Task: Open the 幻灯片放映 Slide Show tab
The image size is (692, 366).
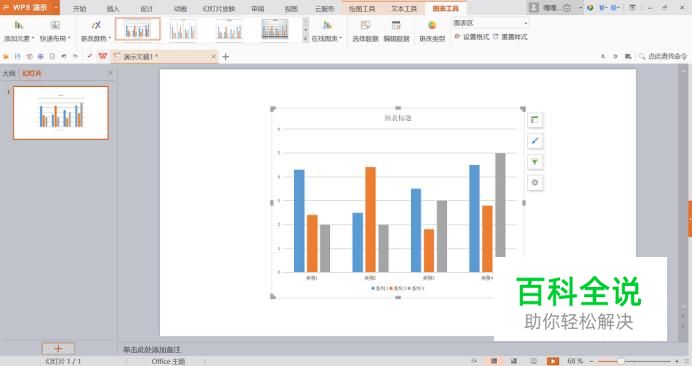Action: click(218, 8)
